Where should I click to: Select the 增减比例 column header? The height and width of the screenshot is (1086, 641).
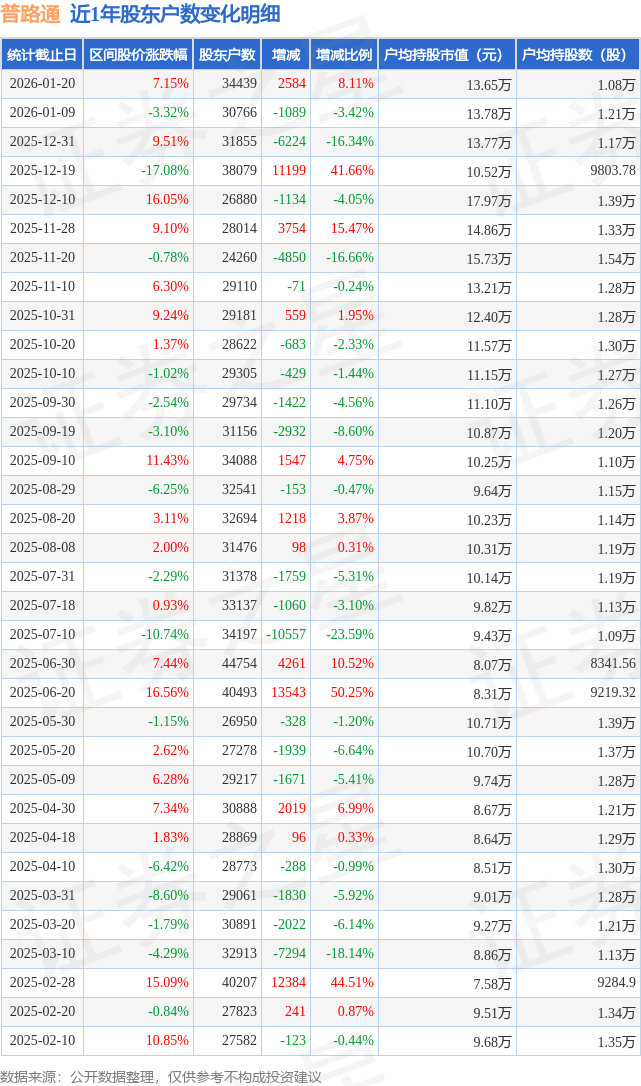click(x=344, y=55)
